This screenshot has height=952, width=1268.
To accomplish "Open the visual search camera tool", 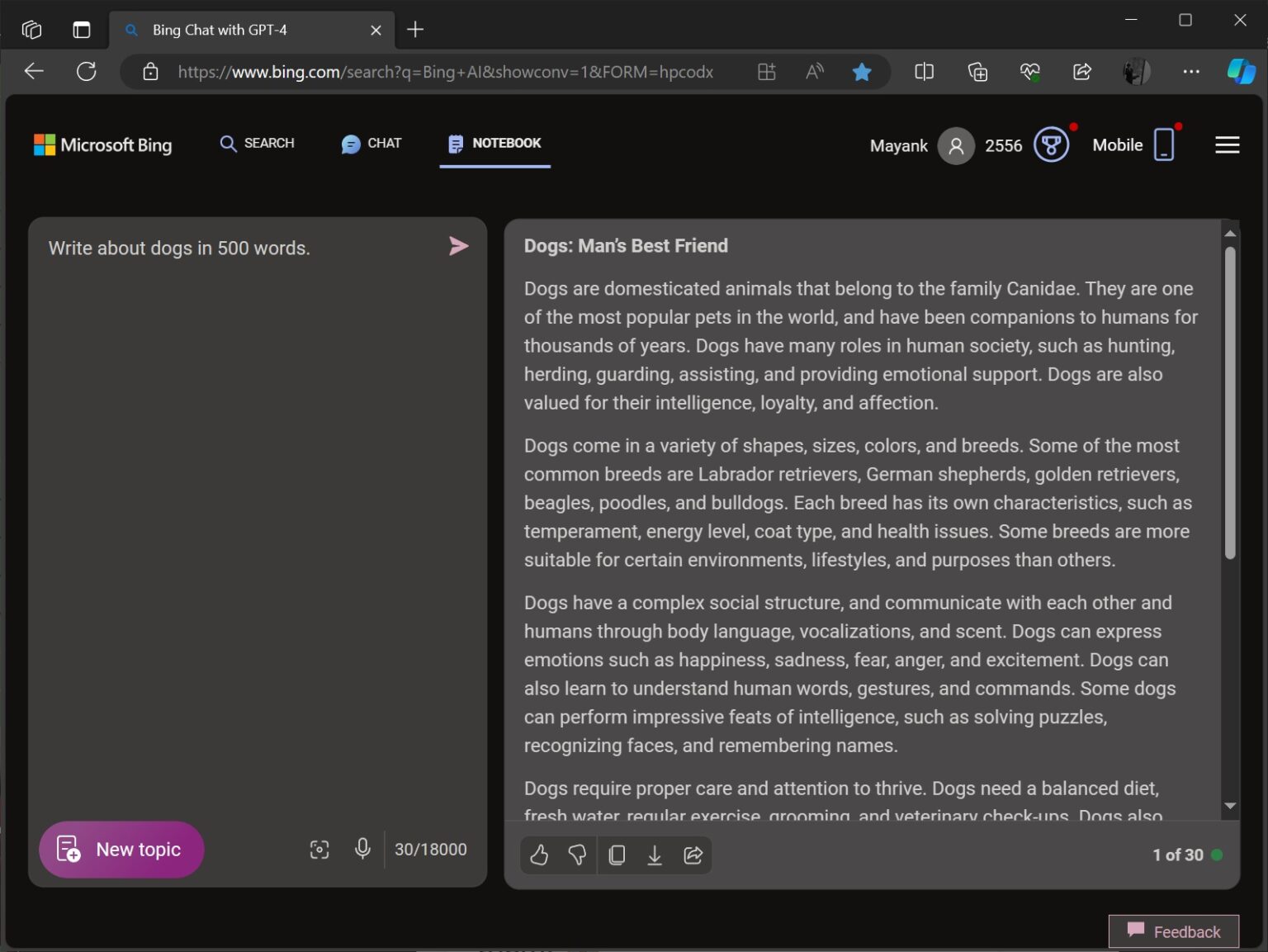I will click(x=319, y=849).
